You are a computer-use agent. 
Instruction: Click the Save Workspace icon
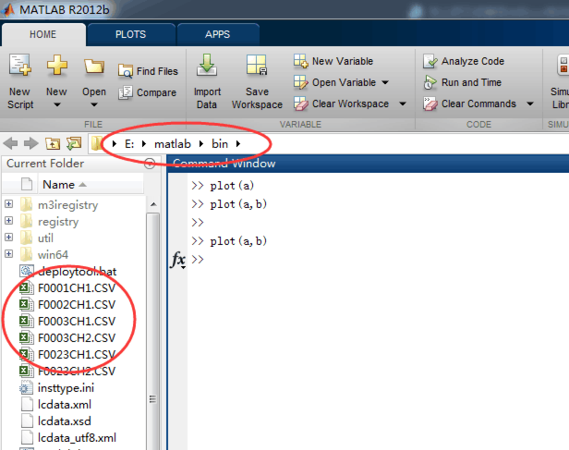pos(257,65)
